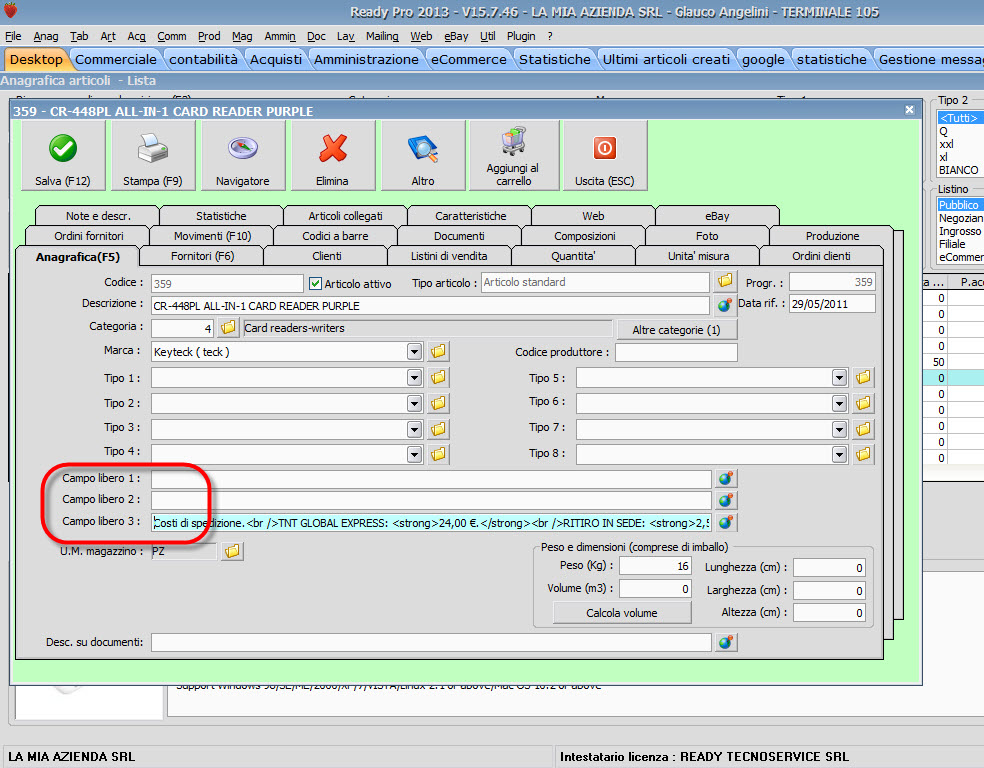Click the Altre categorie (1) button
This screenshot has width=984, height=768.
pos(676,330)
